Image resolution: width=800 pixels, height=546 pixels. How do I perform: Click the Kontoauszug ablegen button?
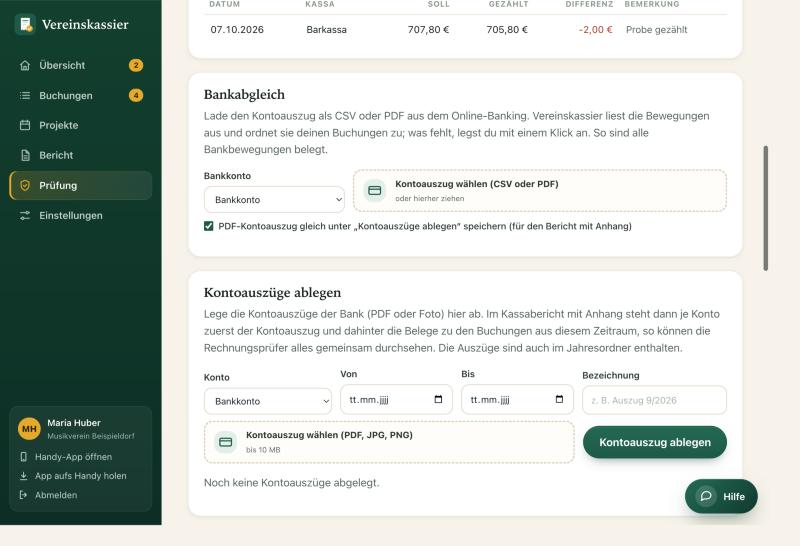(x=655, y=442)
